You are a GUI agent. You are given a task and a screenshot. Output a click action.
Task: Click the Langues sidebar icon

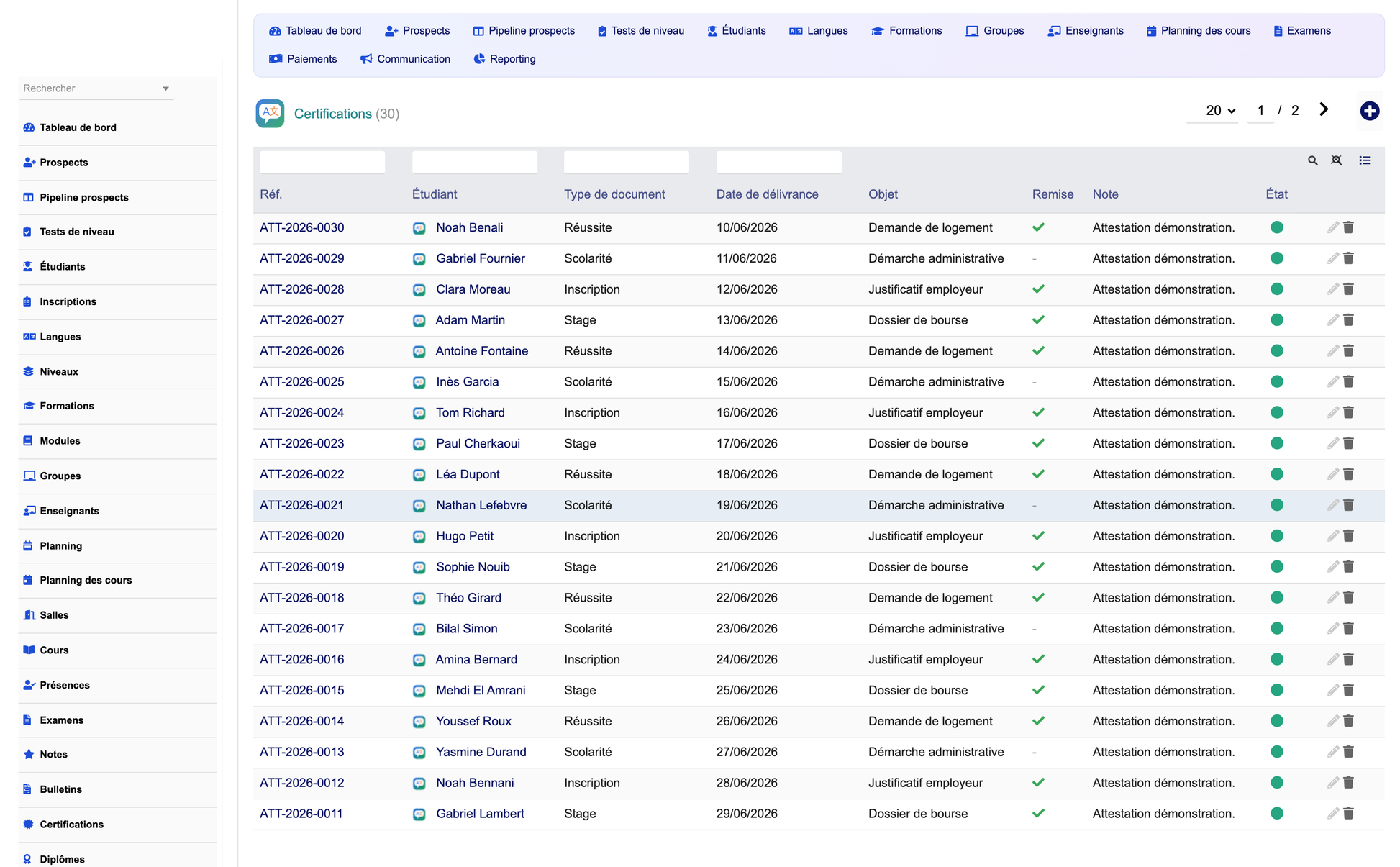[29, 337]
